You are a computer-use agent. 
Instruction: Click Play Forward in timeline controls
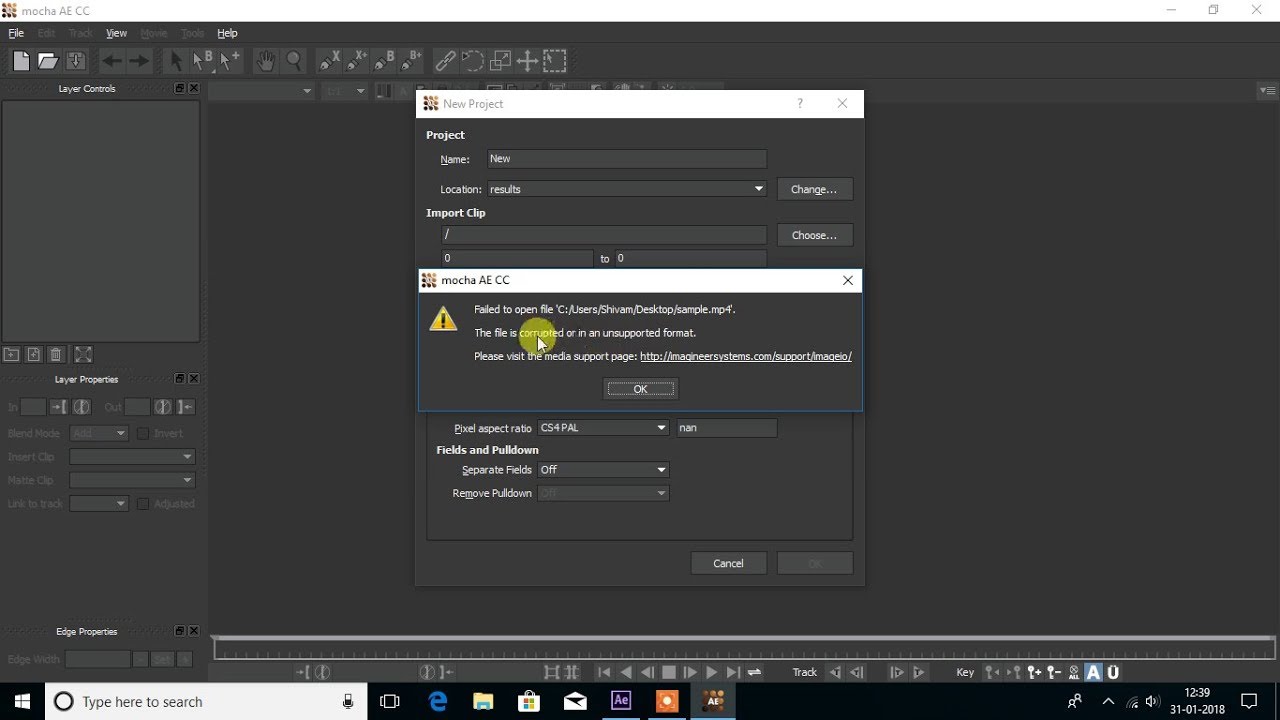(711, 673)
